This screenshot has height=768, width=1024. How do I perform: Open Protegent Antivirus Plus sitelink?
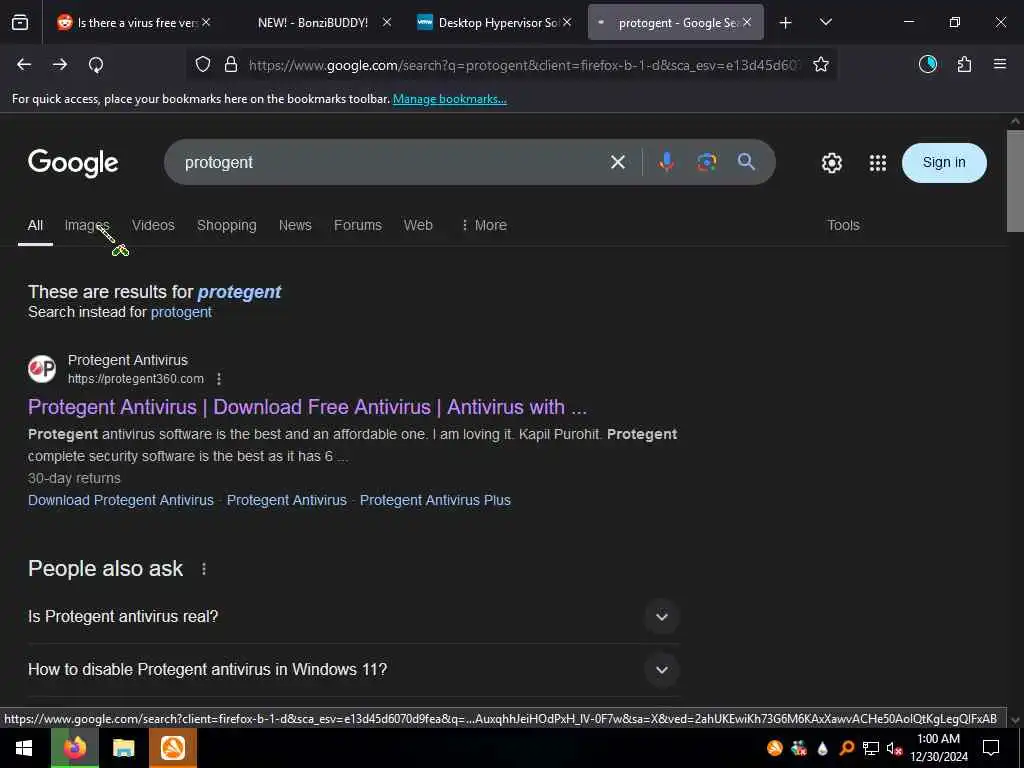[435, 500]
